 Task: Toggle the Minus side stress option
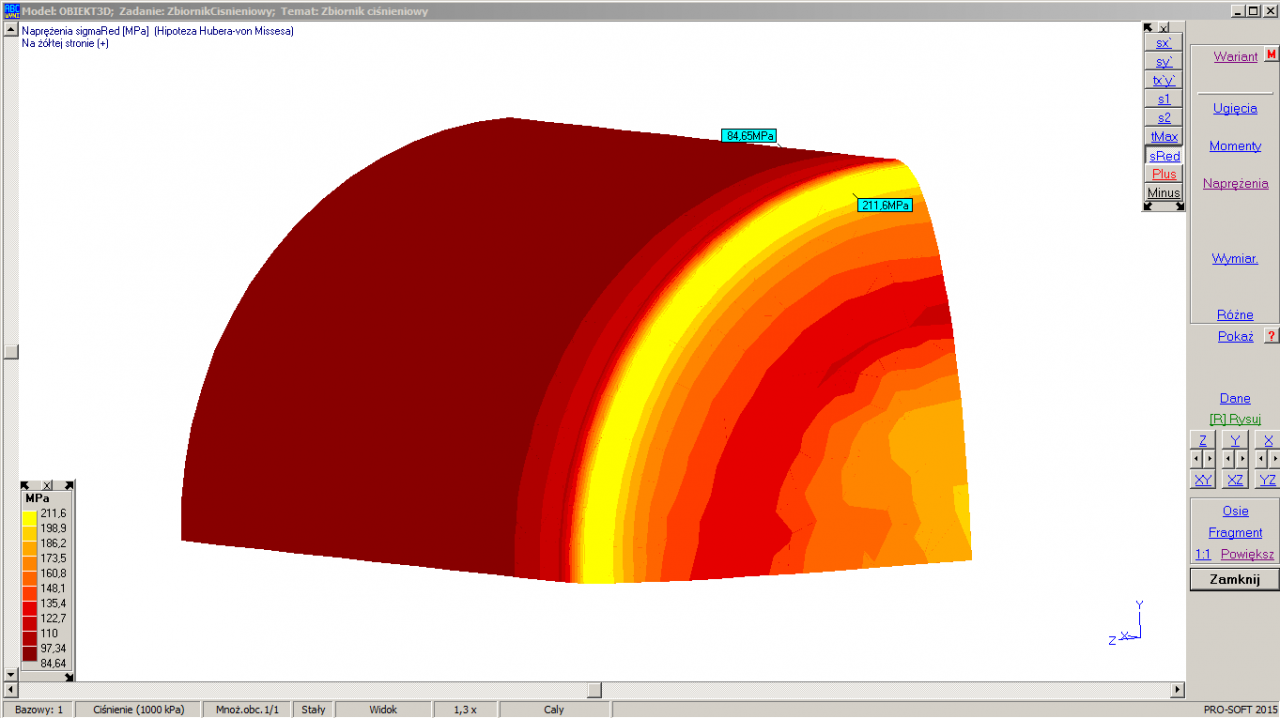1163,192
